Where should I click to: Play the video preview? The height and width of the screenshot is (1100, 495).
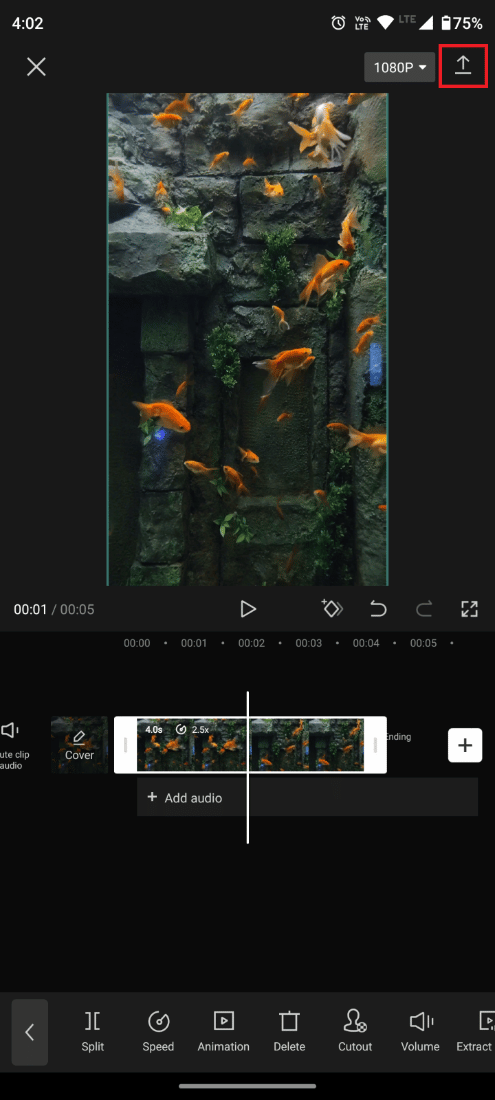point(248,609)
